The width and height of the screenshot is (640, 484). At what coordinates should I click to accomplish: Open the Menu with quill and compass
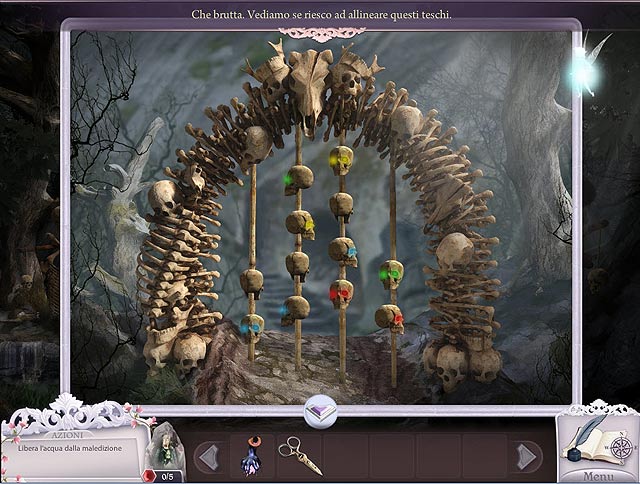pyautogui.click(x=596, y=445)
